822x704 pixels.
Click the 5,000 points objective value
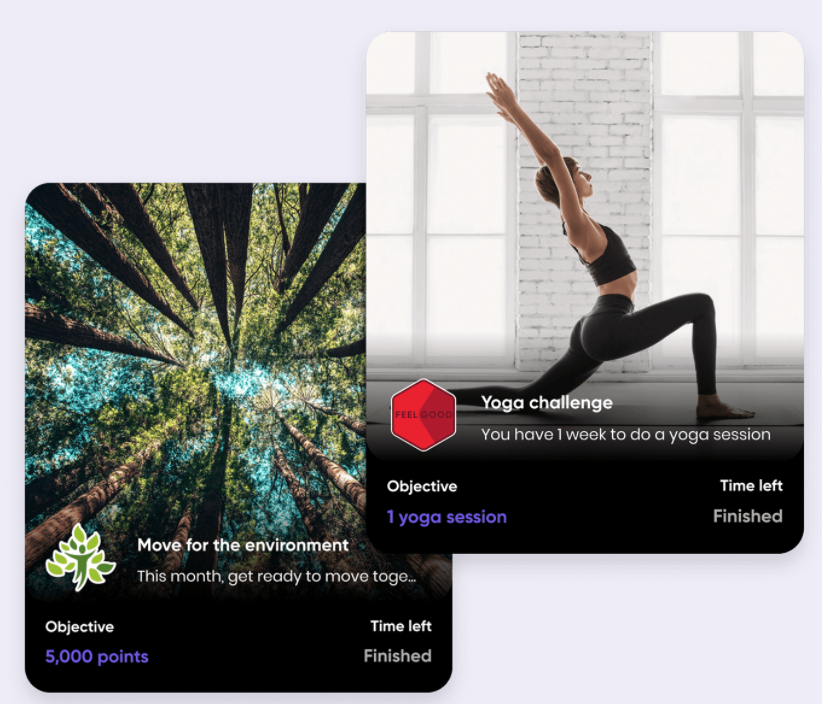tap(96, 656)
